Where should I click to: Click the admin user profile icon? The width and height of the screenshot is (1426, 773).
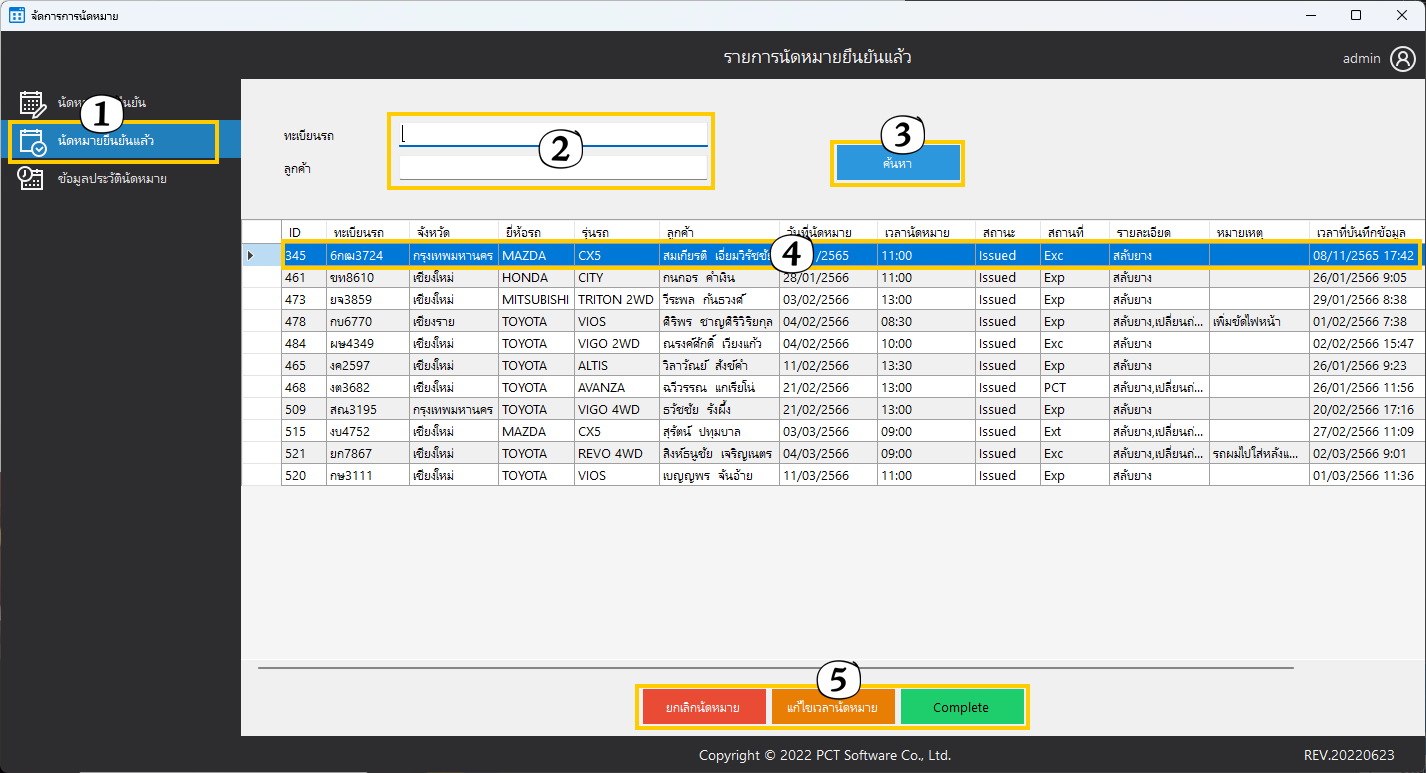[1401, 58]
